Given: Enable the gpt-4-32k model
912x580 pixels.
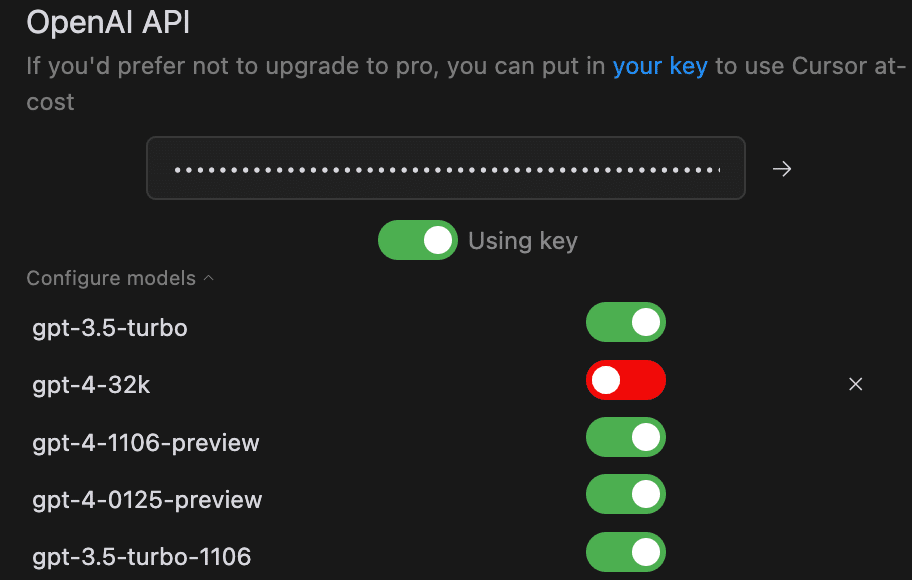Looking at the screenshot, I should pos(625,380).
